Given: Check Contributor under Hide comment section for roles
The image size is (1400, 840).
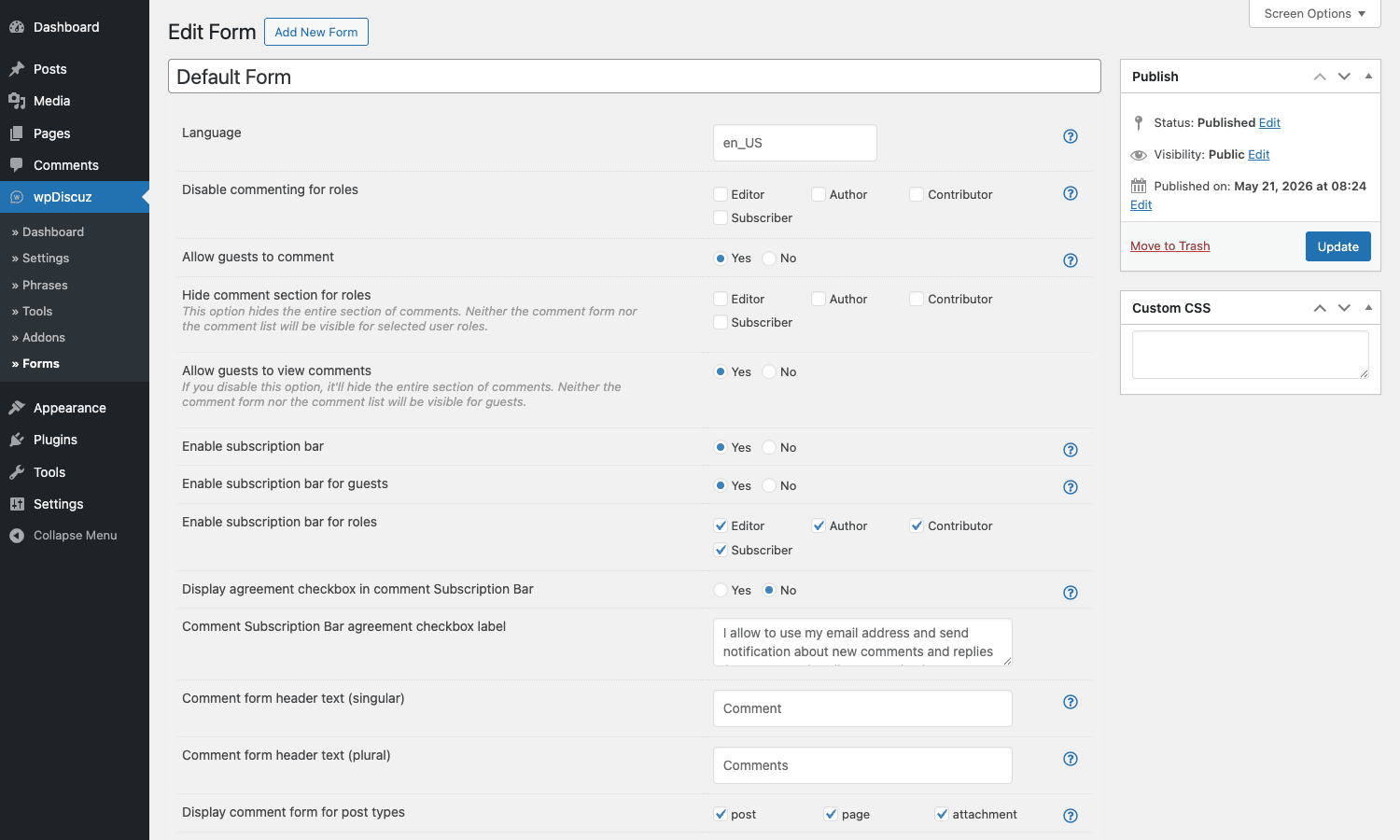Looking at the screenshot, I should pos(917,299).
